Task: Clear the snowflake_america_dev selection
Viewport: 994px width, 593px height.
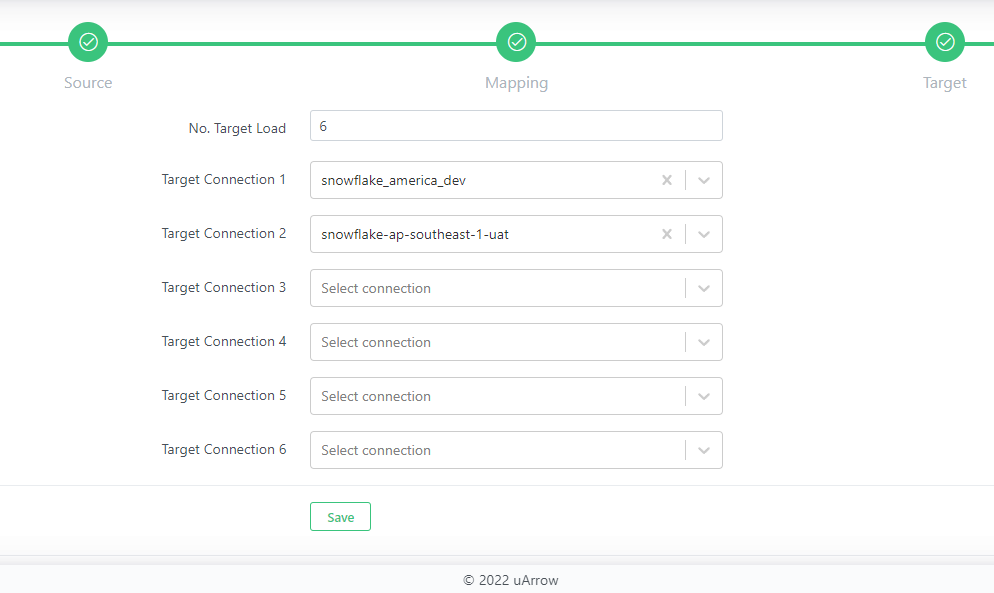Action: pyautogui.click(x=667, y=180)
